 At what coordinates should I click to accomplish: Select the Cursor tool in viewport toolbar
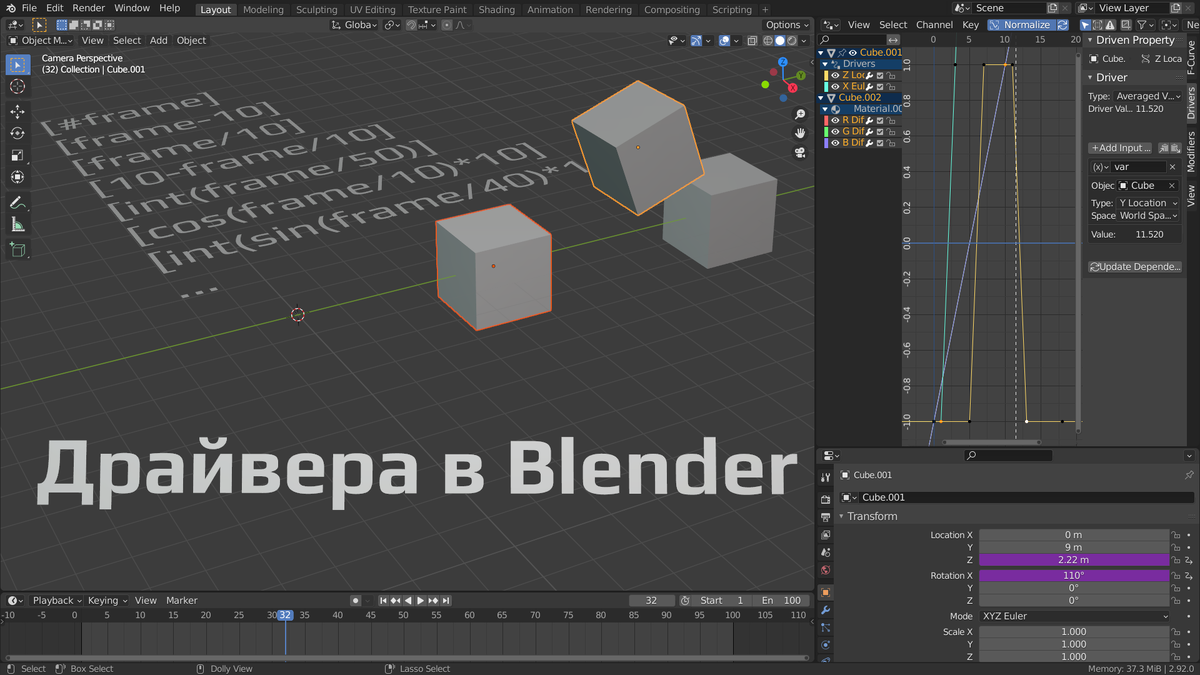[x=17, y=86]
